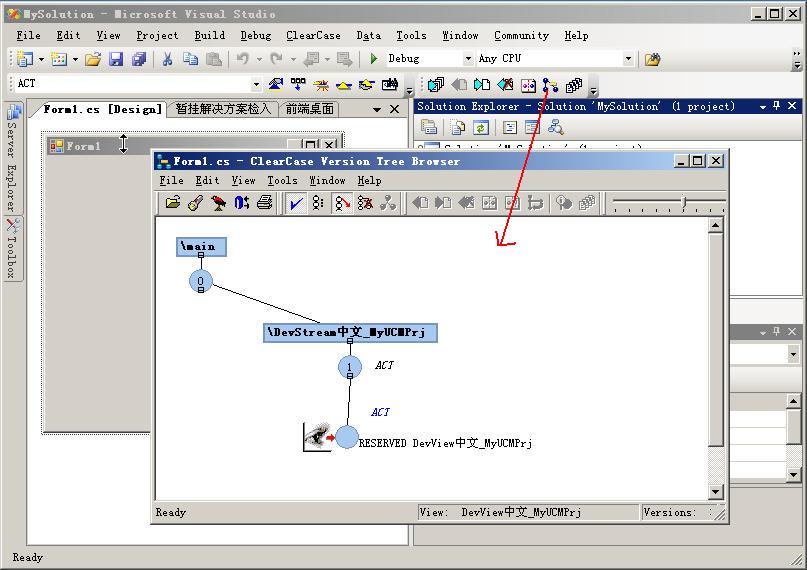Click the ClearCase Undo Checkout icon in Visual Studio

505,84
